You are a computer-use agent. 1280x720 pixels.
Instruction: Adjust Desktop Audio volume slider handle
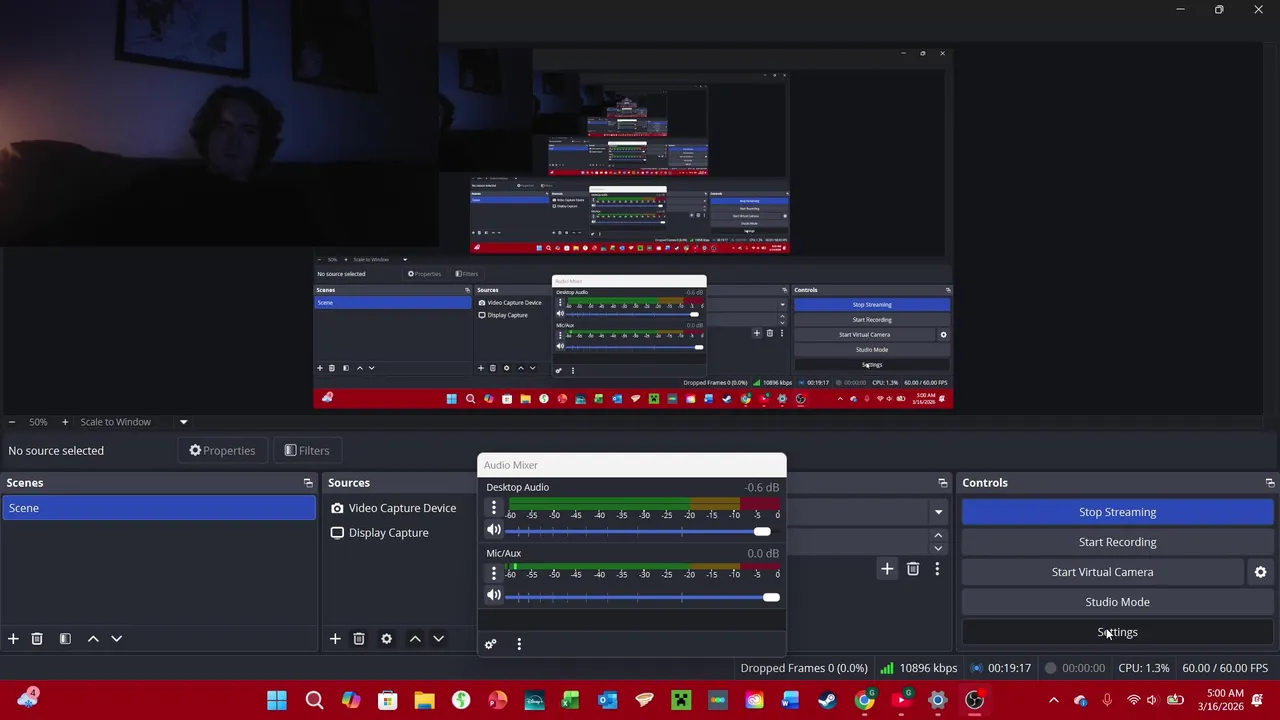(x=762, y=532)
